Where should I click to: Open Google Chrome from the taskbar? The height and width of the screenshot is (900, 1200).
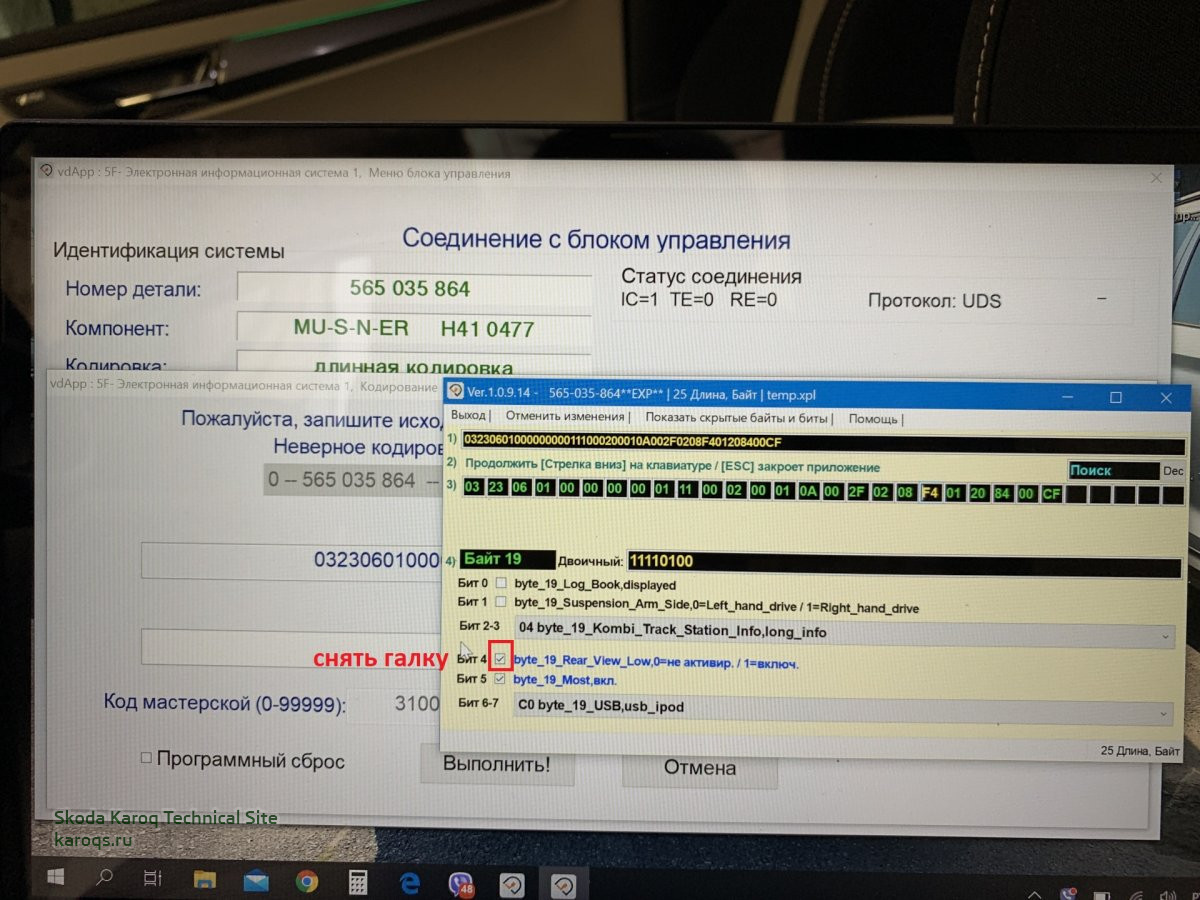307,880
